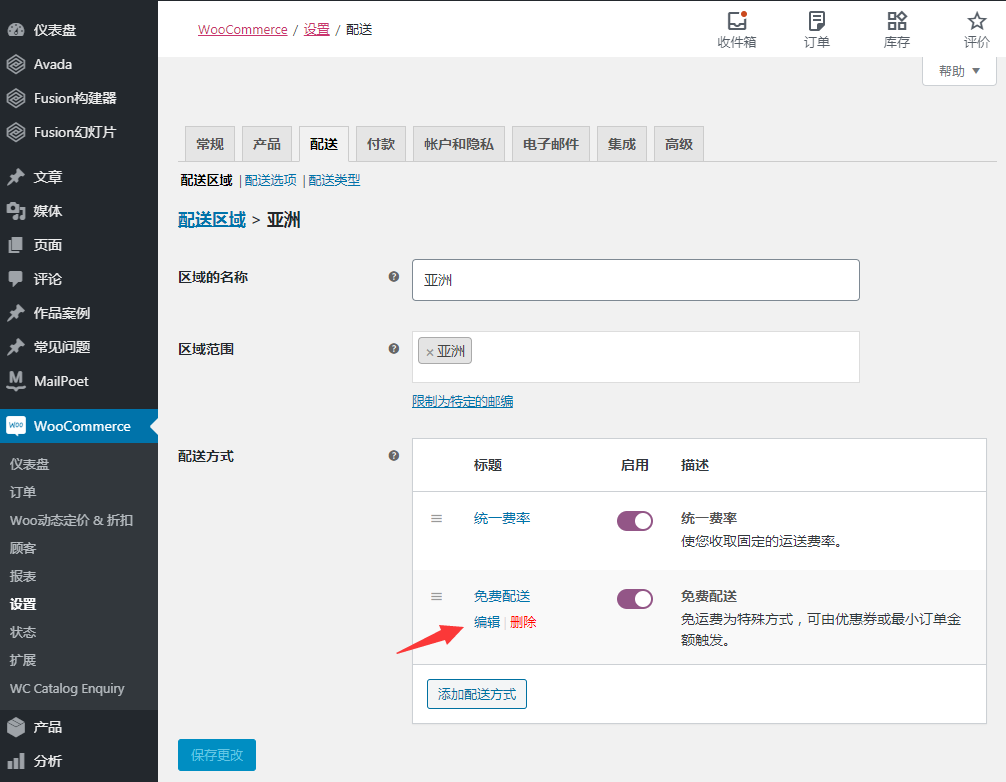Image resolution: width=1006 pixels, height=782 pixels.
Task: Open the 库存 stock icon
Action: point(897,21)
